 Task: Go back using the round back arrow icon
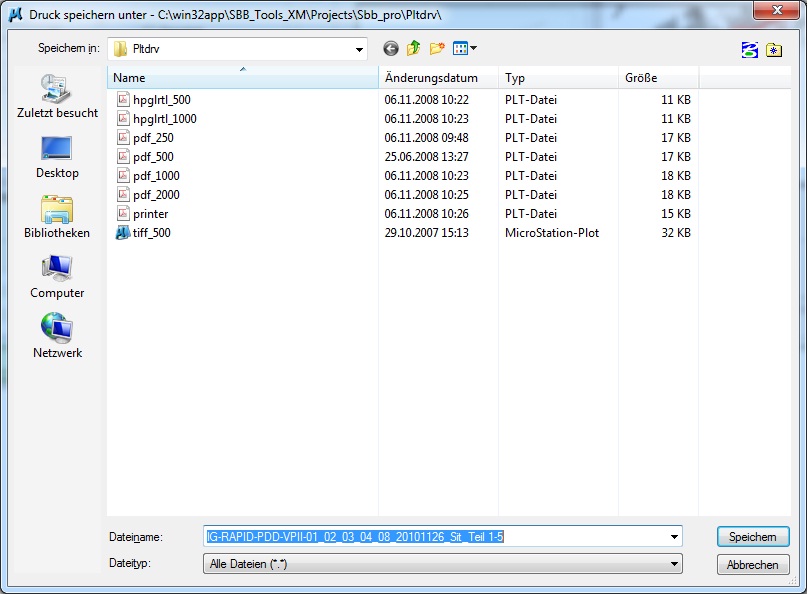pos(391,49)
